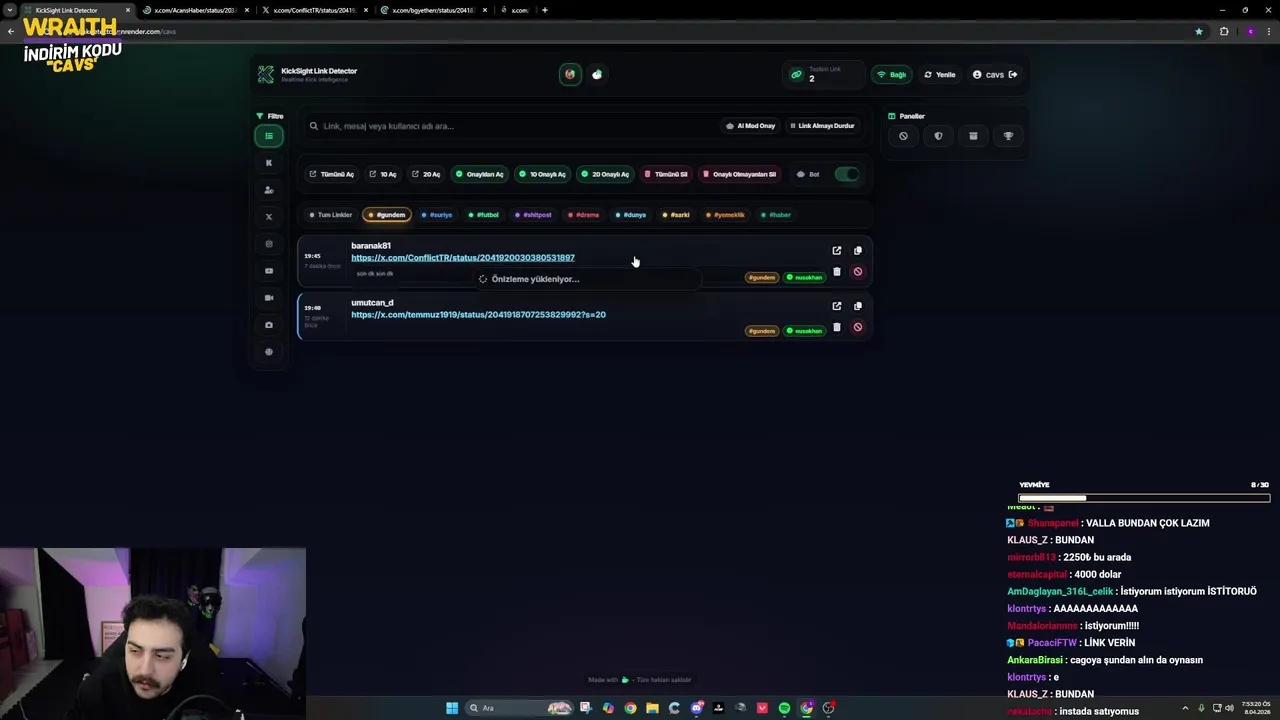Viewport: 1280px width, 720px height.
Task: Click the #gundem tag on umutcan_d's row
Action: click(761, 331)
